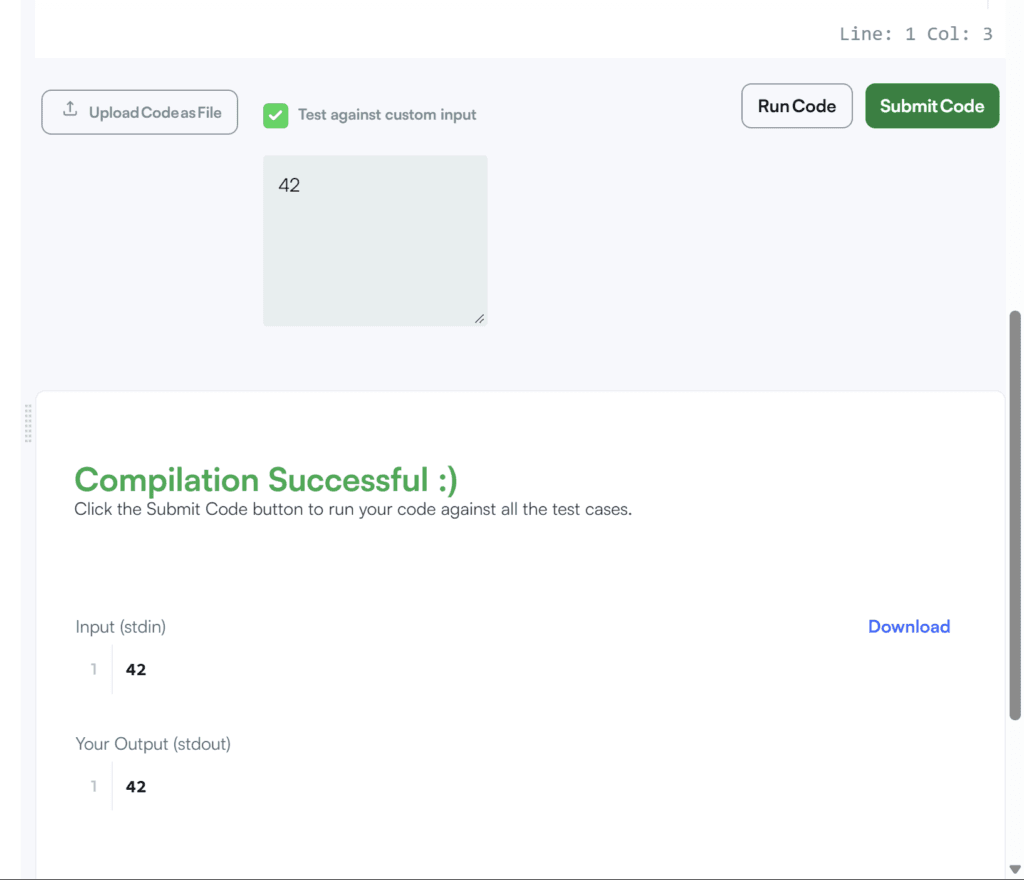Image resolution: width=1024 pixels, height=880 pixels.
Task: Select the Your Output (stdout) label
Action: click(153, 744)
